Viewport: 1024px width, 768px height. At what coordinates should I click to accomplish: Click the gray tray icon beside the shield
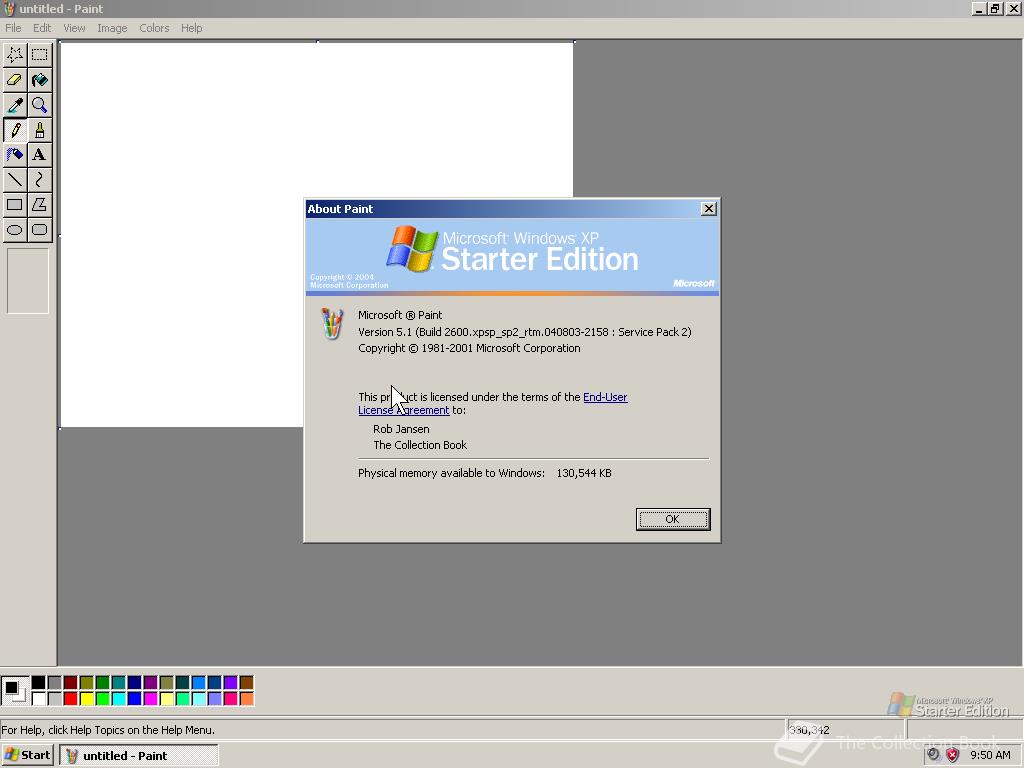pos(934,755)
